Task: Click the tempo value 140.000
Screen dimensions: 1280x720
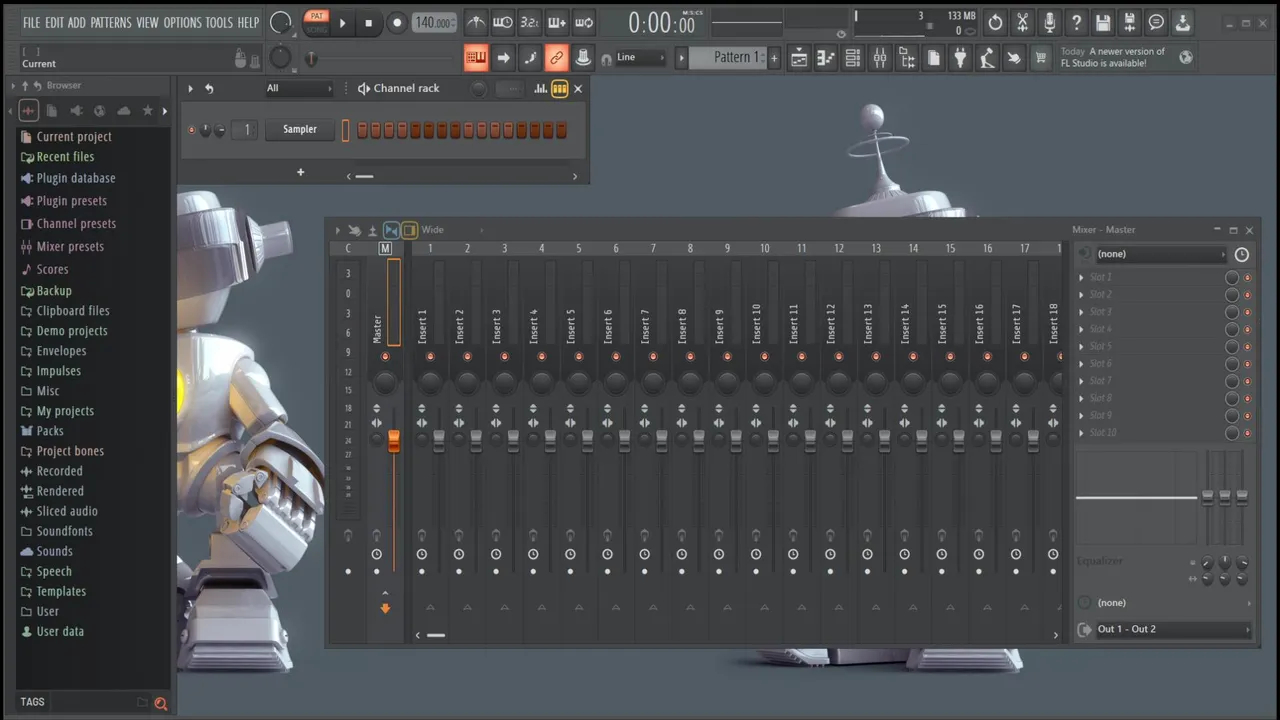Action: point(435,23)
